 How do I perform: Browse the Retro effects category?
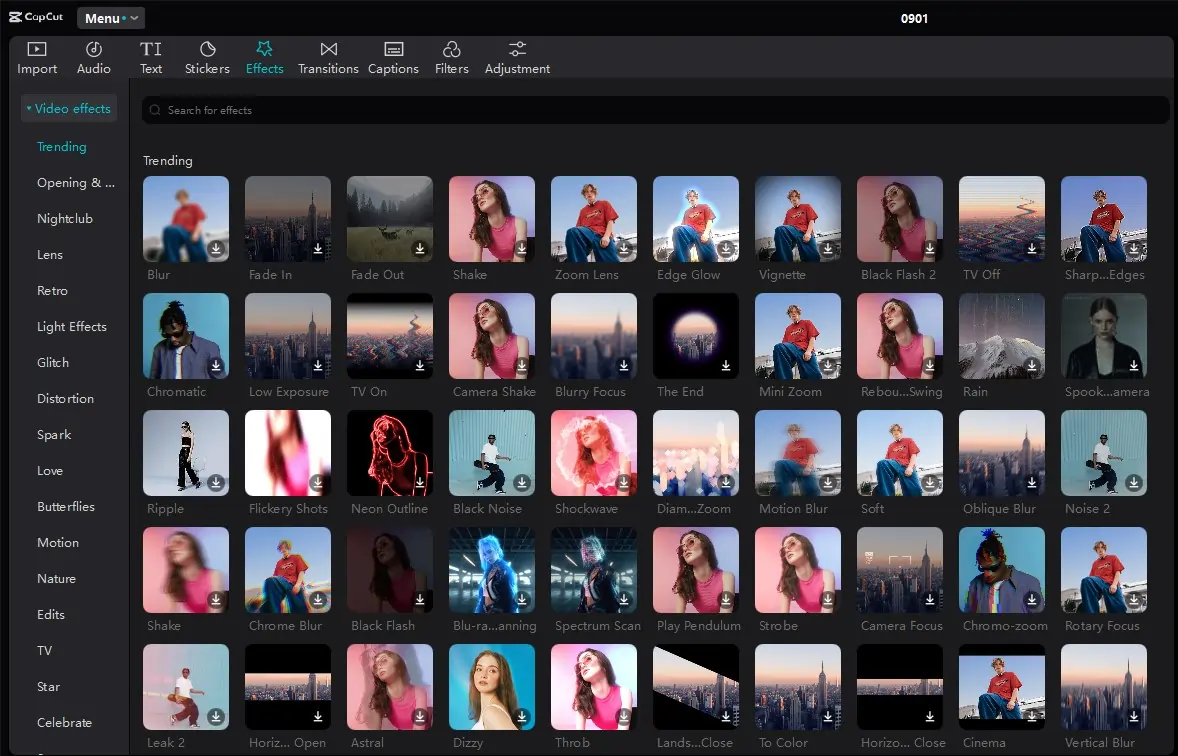click(x=52, y=291)
